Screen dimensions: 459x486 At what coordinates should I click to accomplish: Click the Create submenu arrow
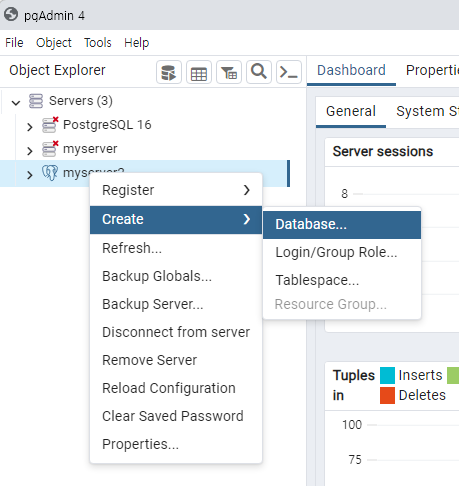tap(247, 219)
